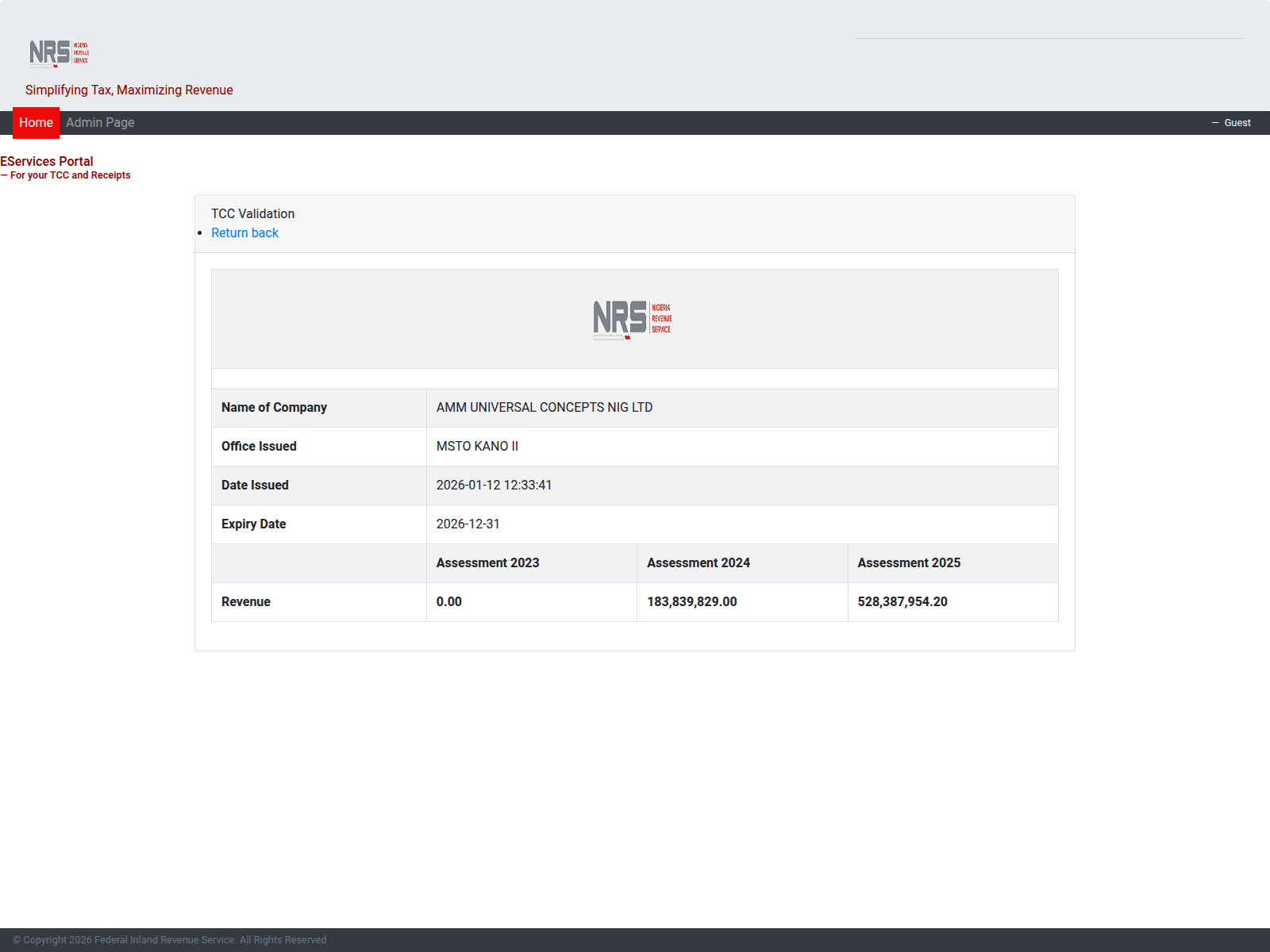Viewport: 1270px width, 952px height.
Task: Click the NRS logo inside the certificate
Action: click(633, 319)
